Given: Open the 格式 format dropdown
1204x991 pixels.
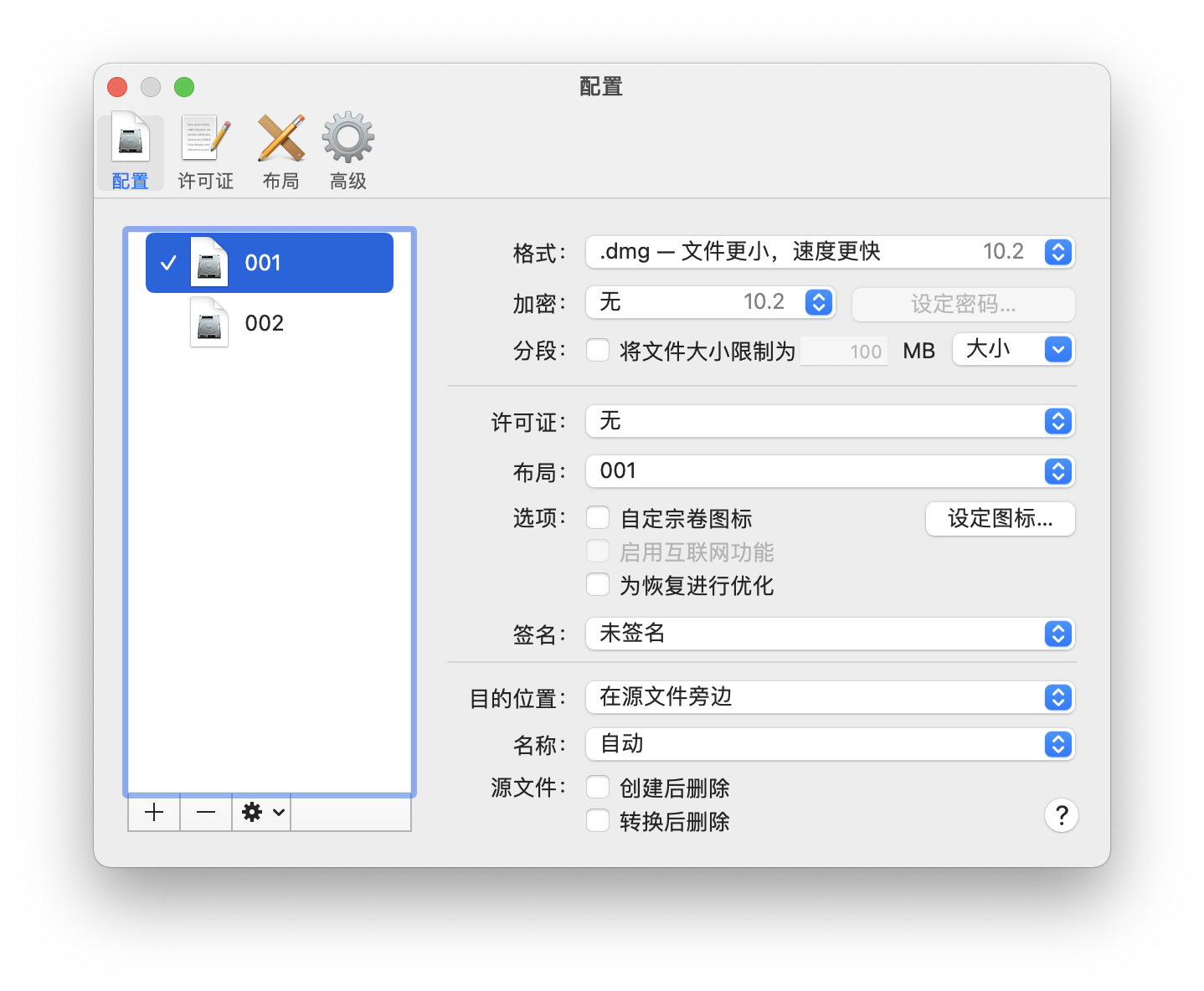Looking at the screenshot, I should pyautogui.click(x=830, y=252).
